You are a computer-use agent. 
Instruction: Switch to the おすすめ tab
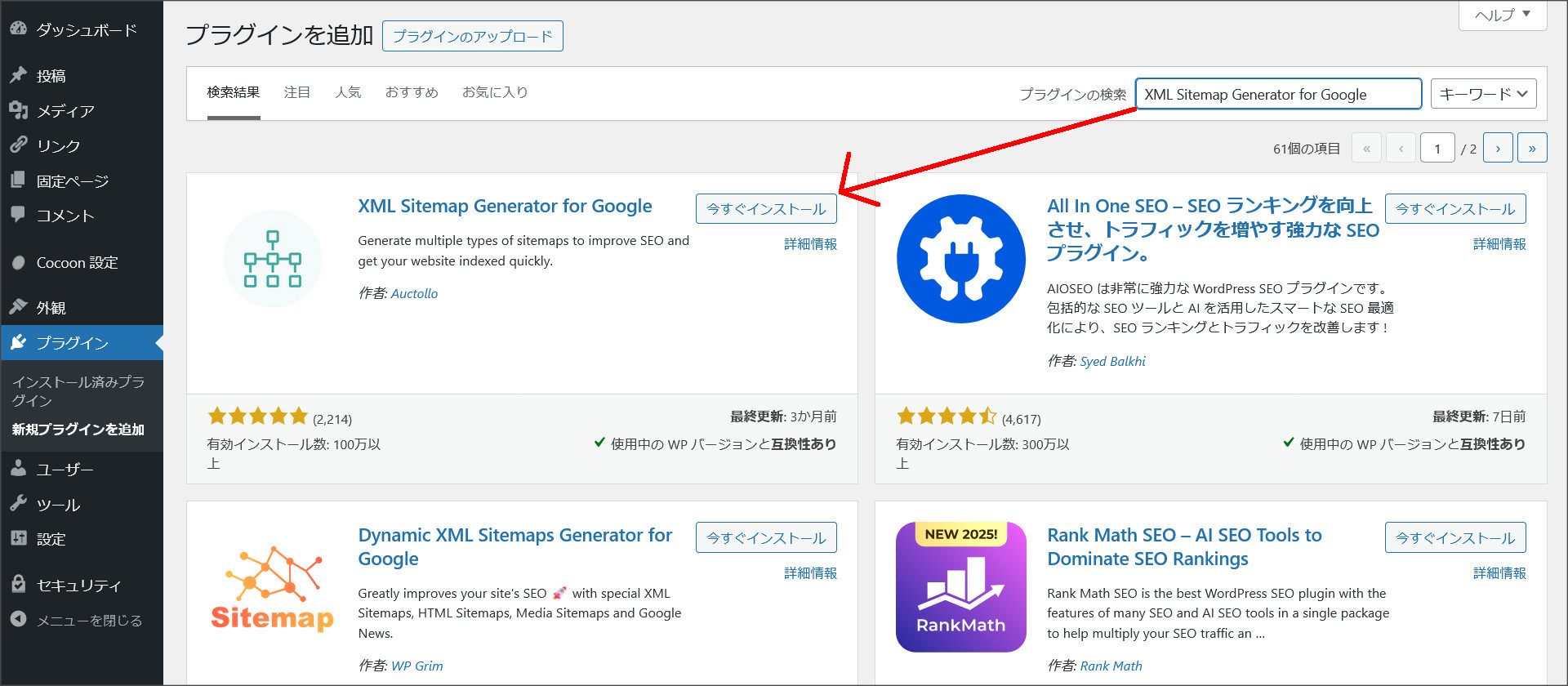(412, 92)
